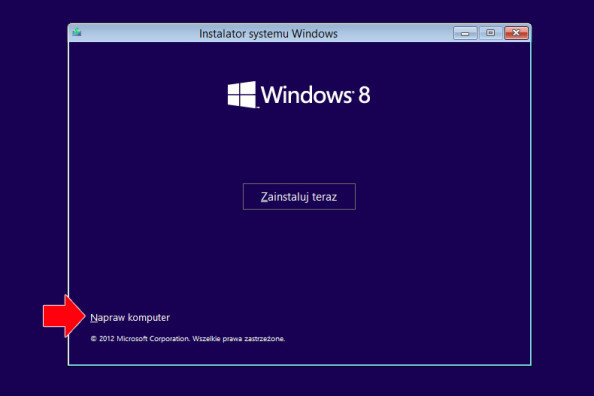Screen dimensions: 594x396
Task: Click the '2012 Microsoft Corporation' copyright text
Action: 188,338
